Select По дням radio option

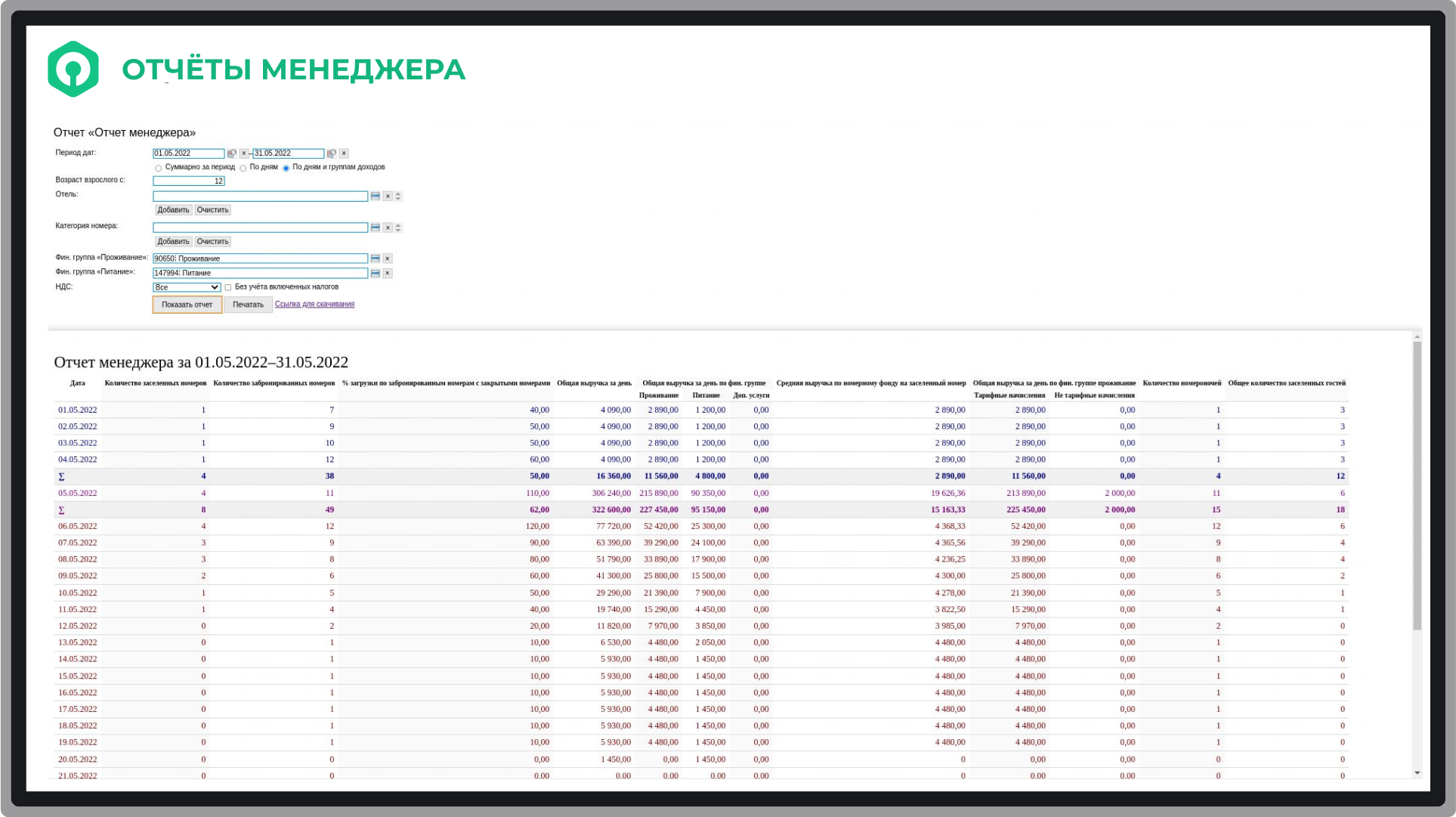[243, 168]
